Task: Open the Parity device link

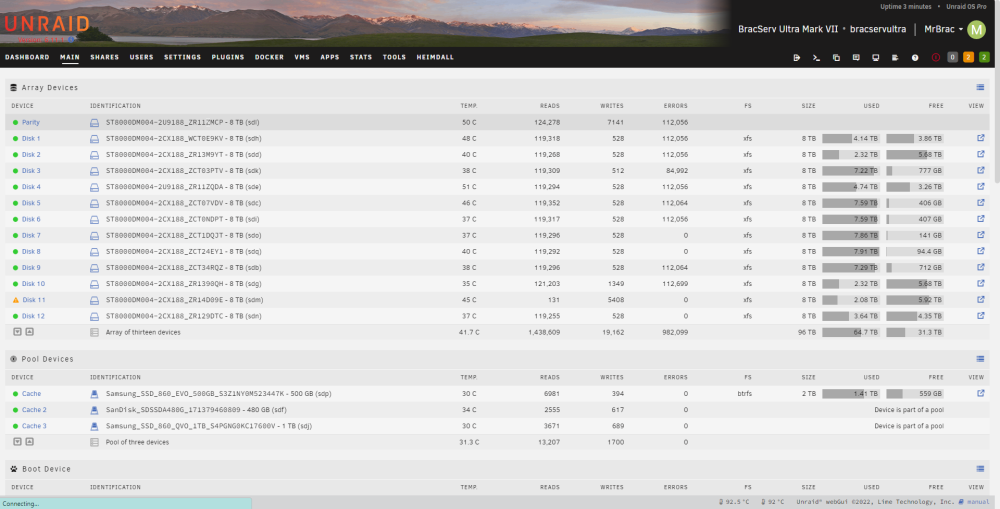Action: pyautogui.click(x=31, y=122)
